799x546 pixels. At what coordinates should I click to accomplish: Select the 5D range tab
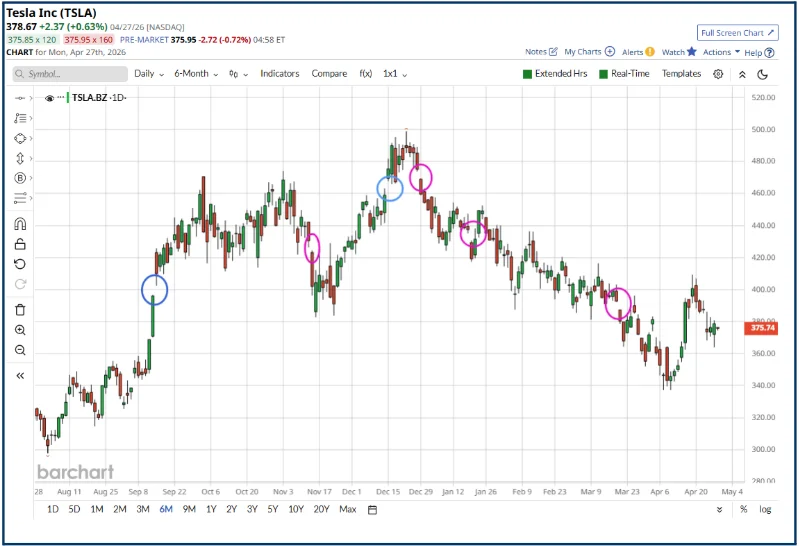pos(74,509)
